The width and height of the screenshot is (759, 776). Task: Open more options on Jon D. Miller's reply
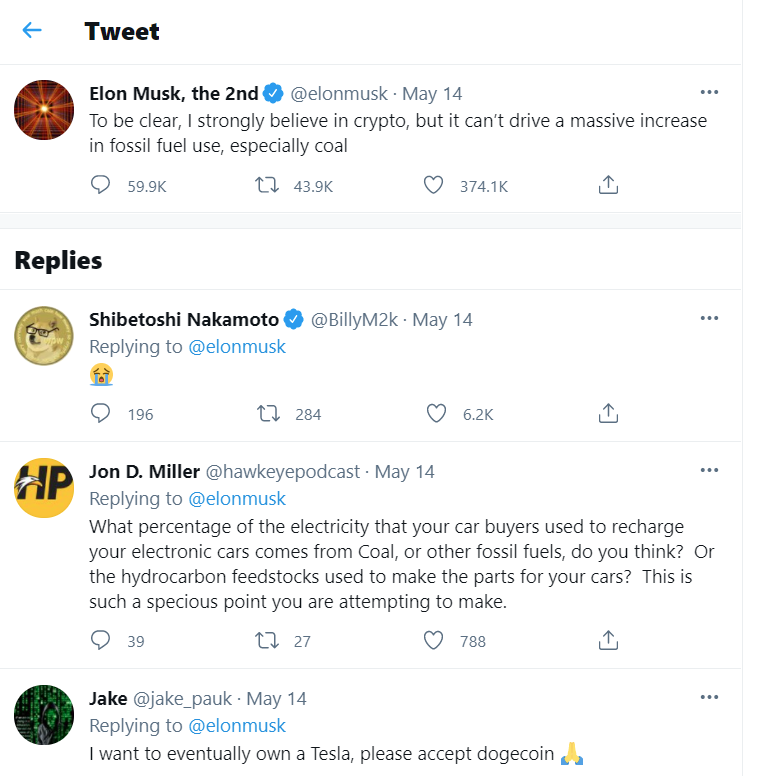[x=709, y=470]
